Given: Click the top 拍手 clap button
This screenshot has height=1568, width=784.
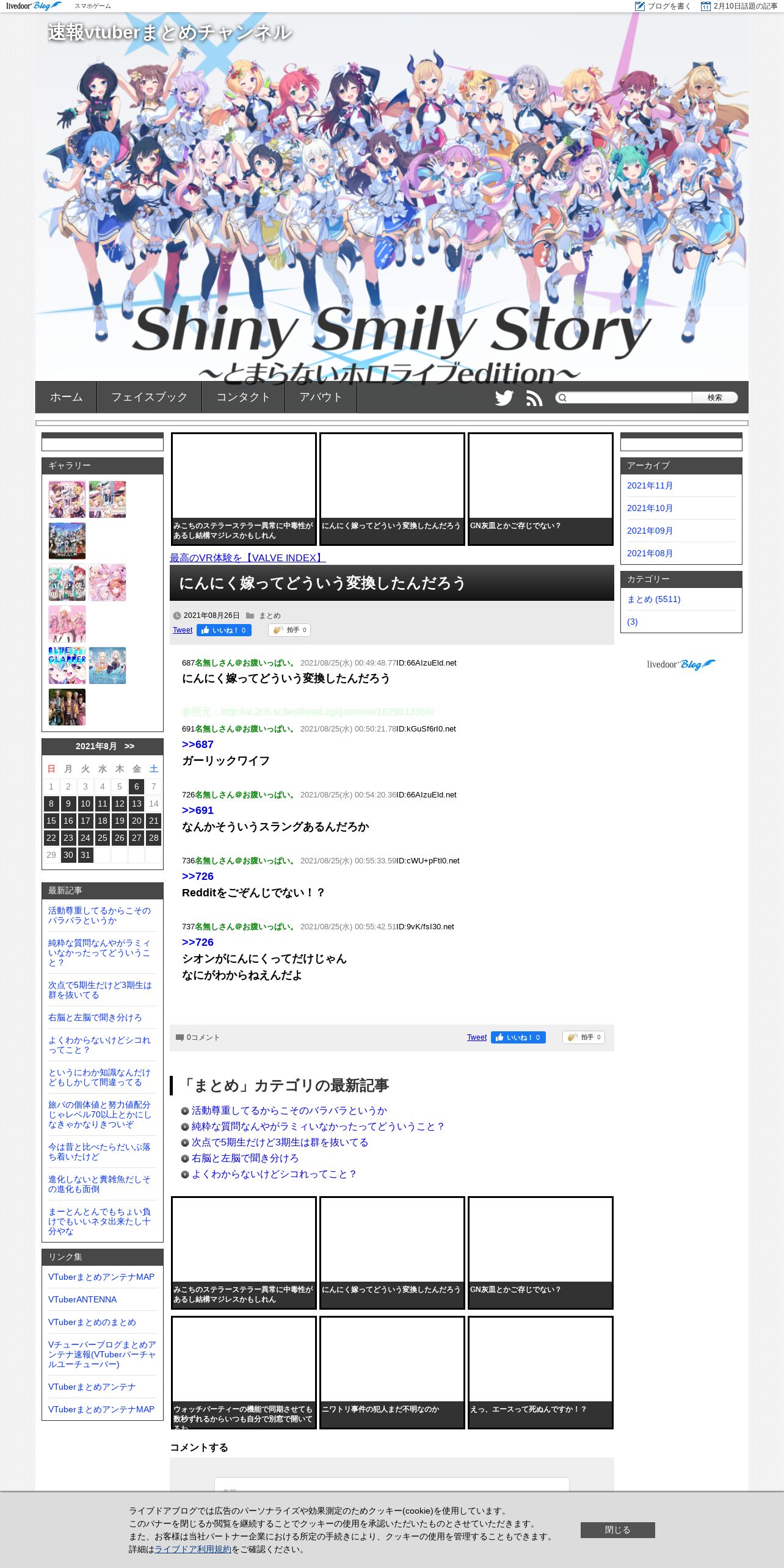Looking at the screenshot, I should [x=289, y=630].
